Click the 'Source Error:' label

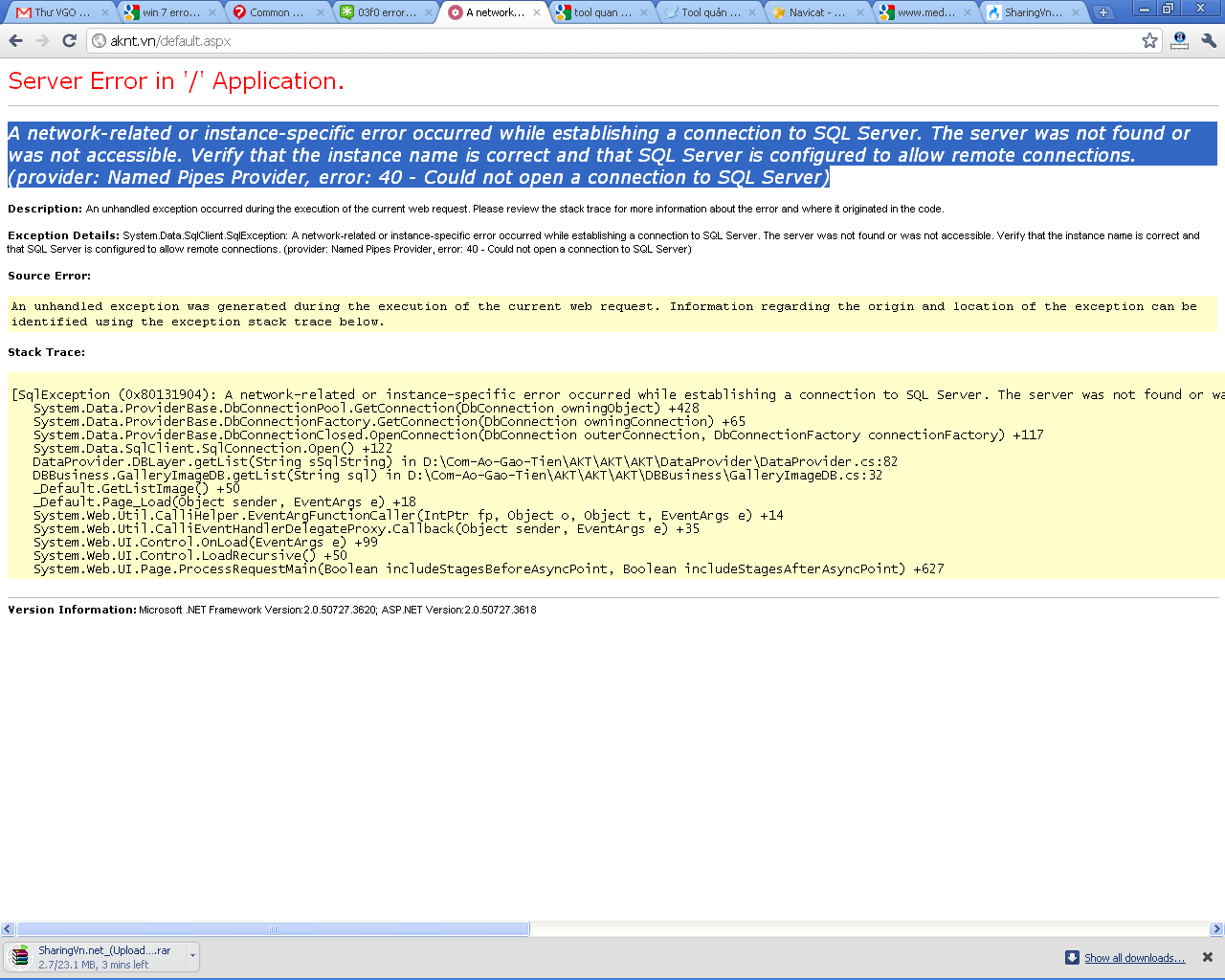49,276
